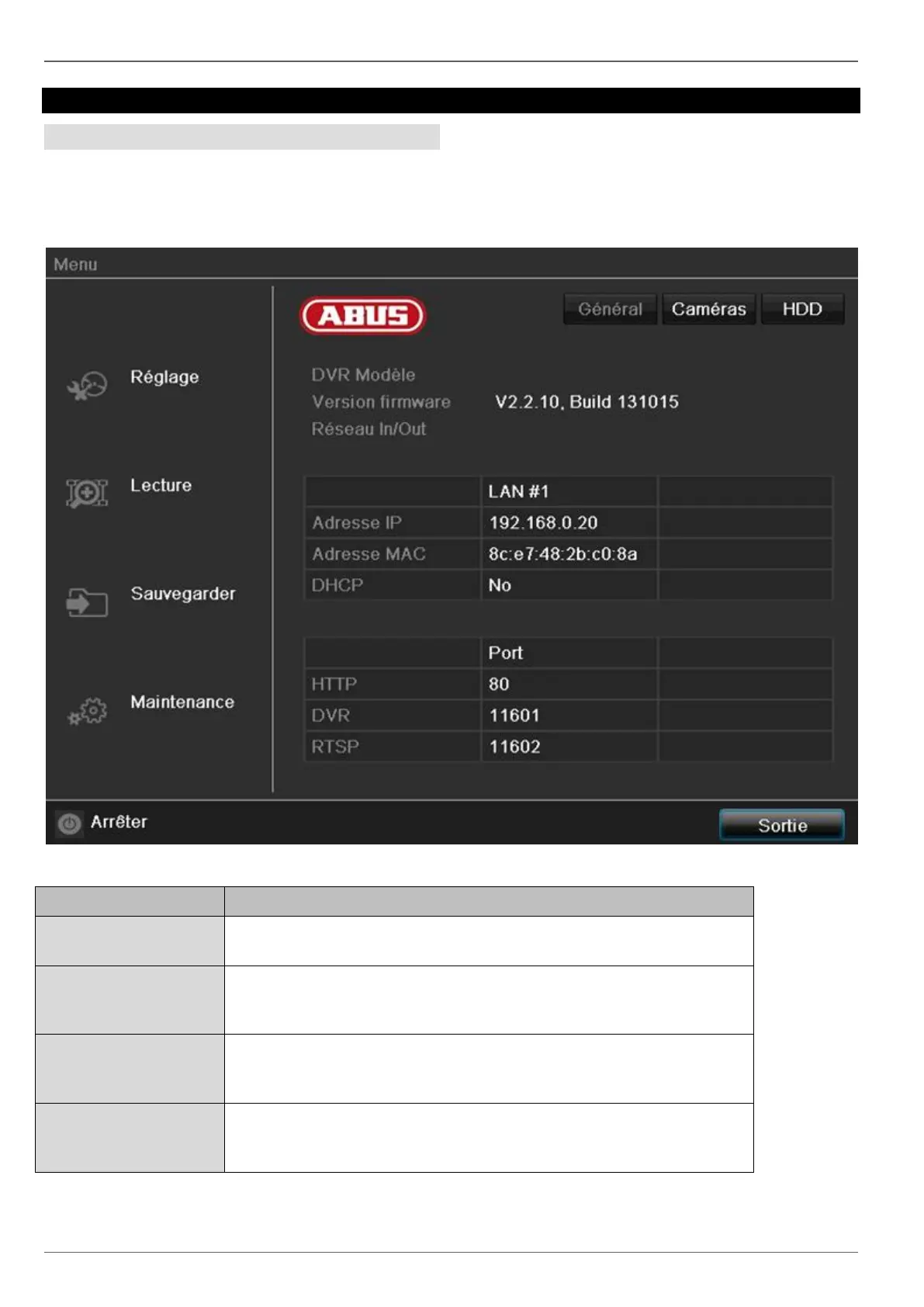The height and width of the screenshot is (1307, 924).
Task: Open the HDD tab
Action: tap(802, 309)
